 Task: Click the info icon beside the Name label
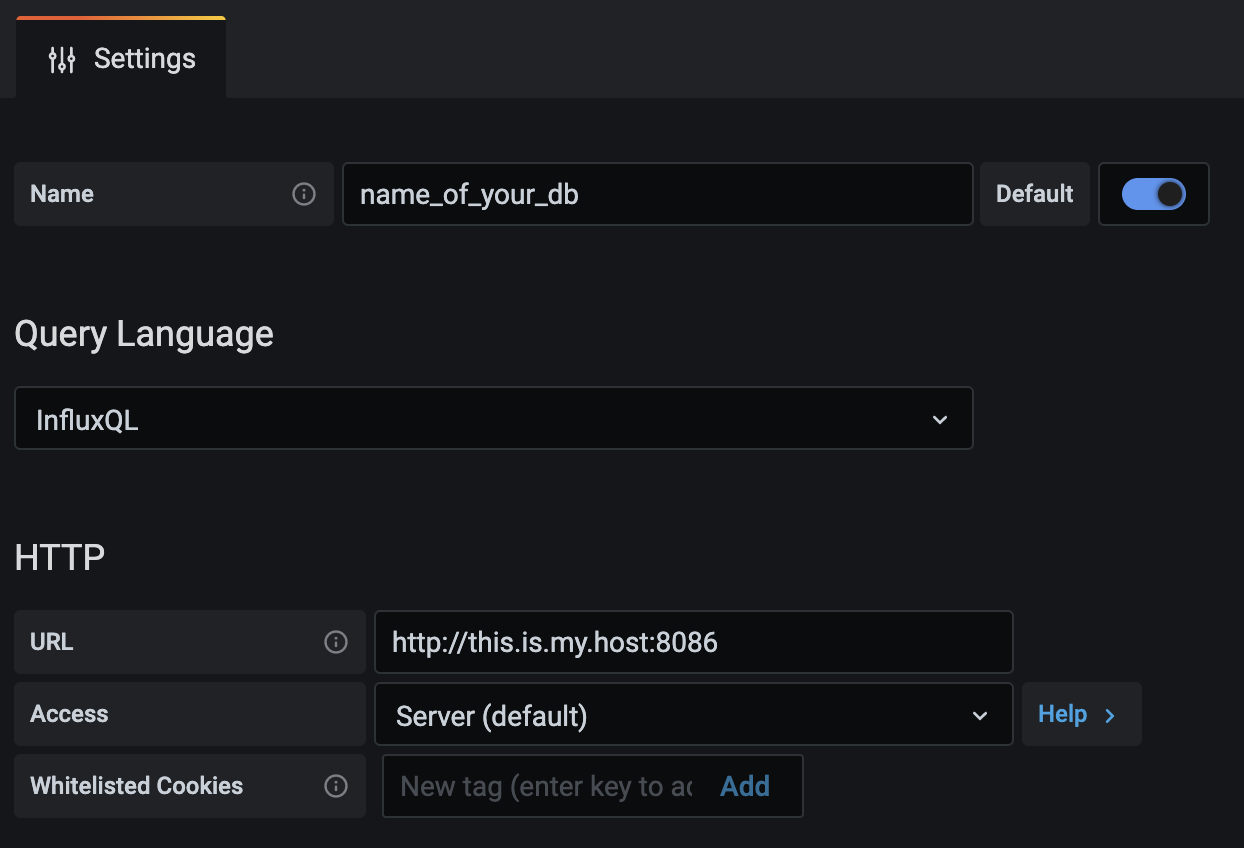(304, 194)
